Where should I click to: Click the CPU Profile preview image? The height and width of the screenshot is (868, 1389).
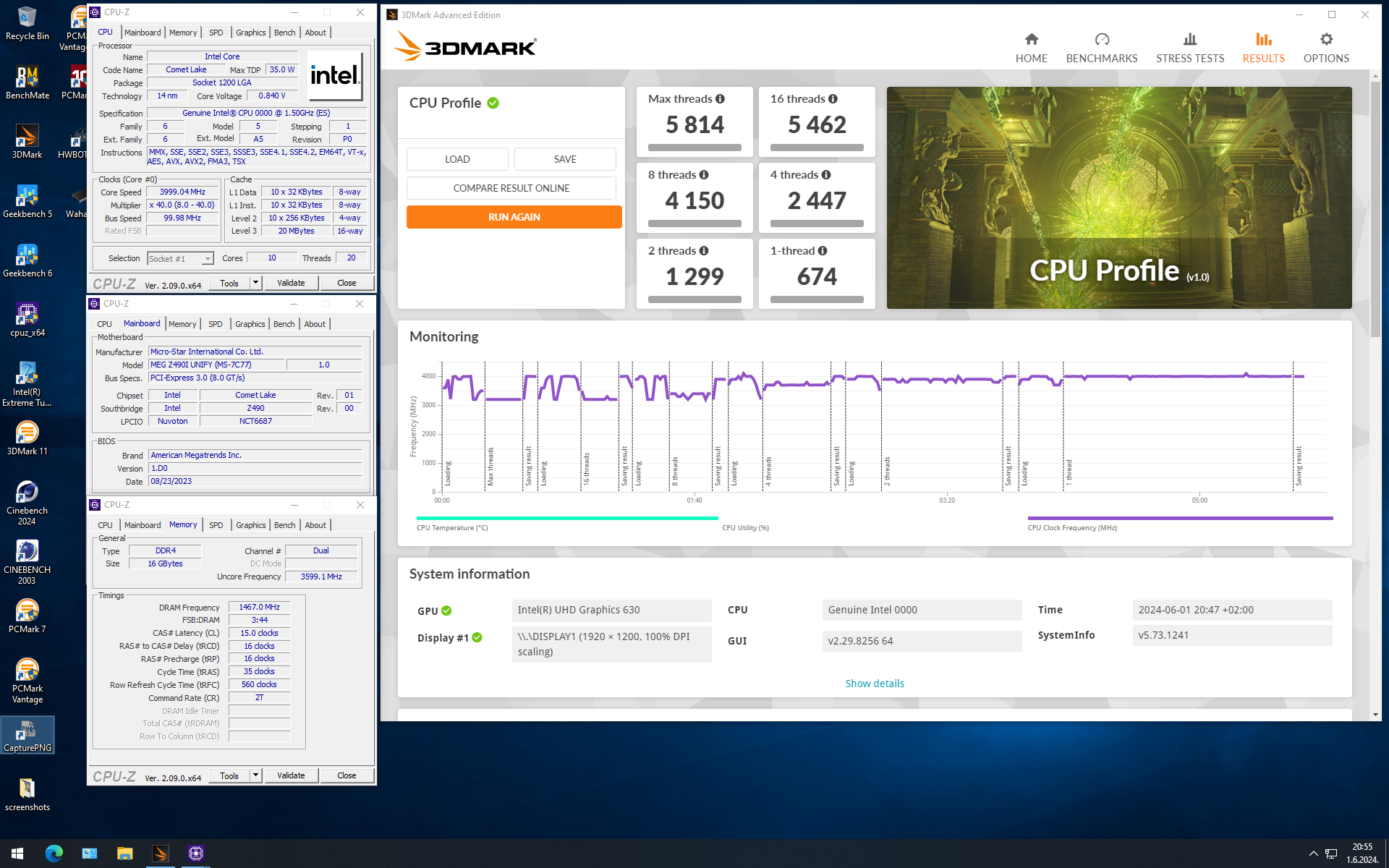pos(1119,197)
